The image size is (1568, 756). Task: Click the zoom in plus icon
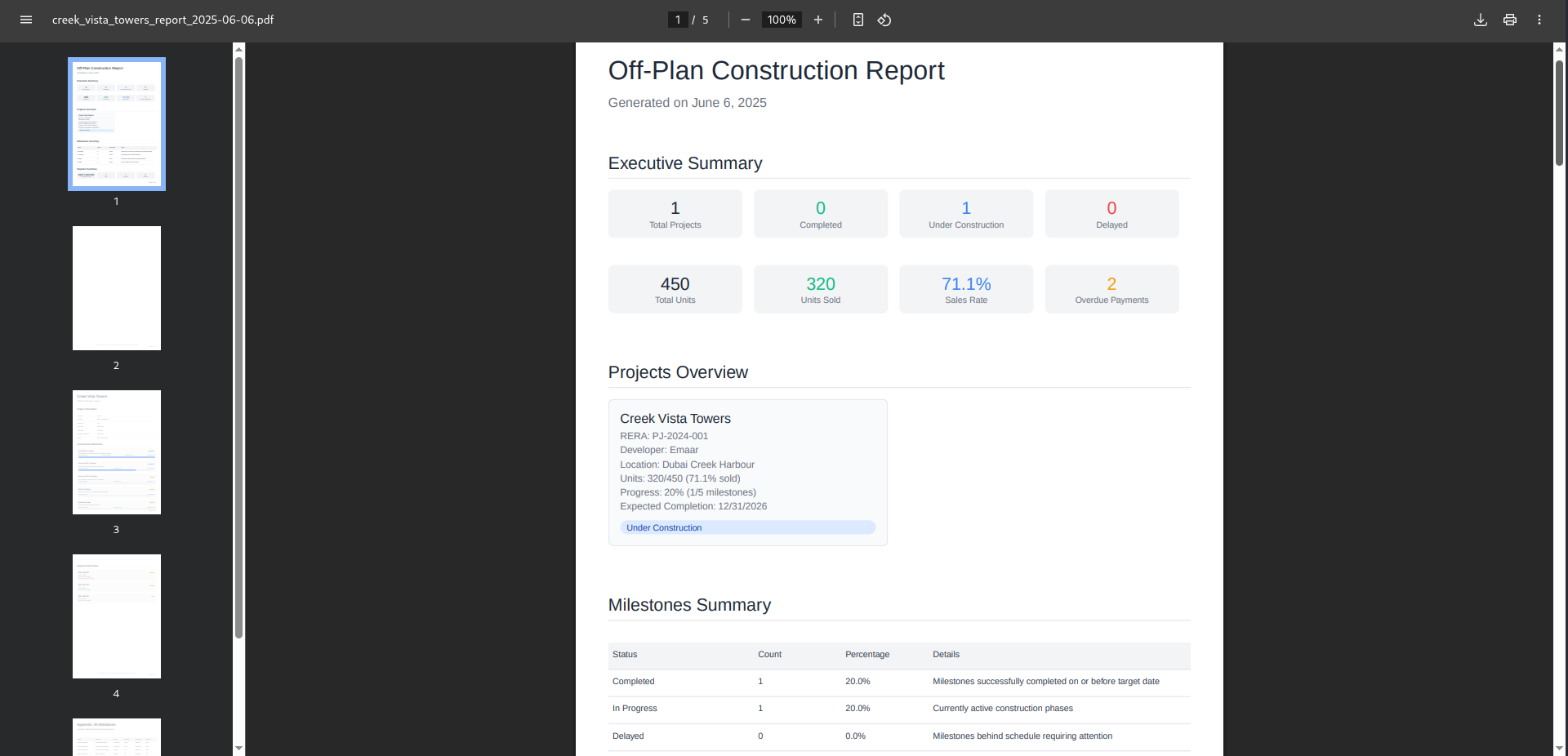point(818,20)
